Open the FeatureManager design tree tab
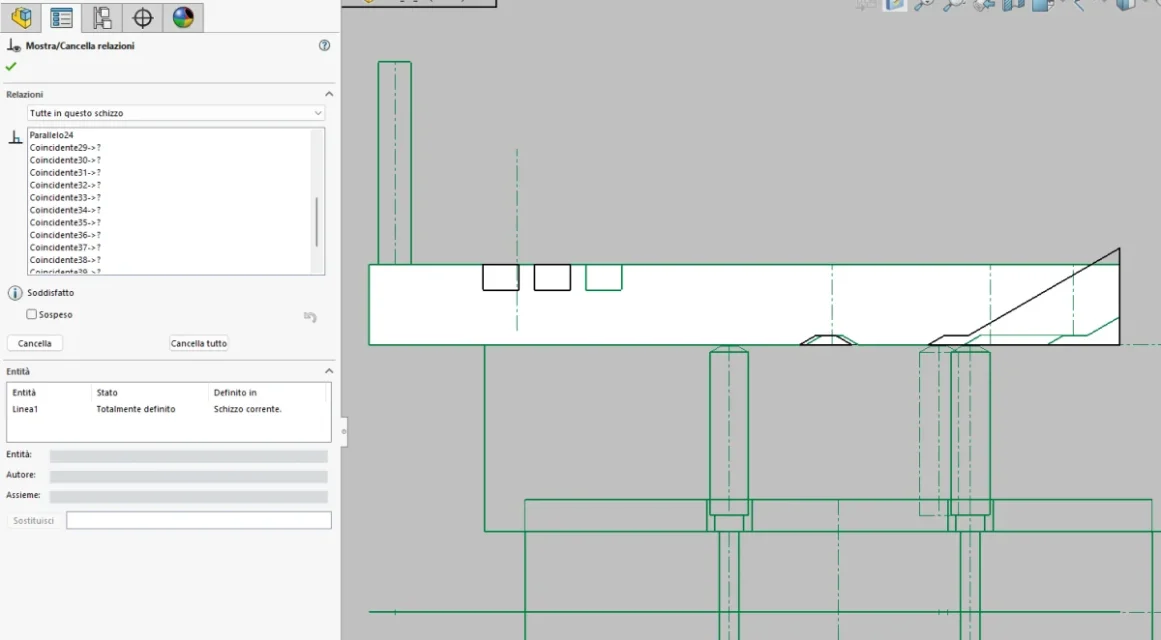 [x=21, y=17]
